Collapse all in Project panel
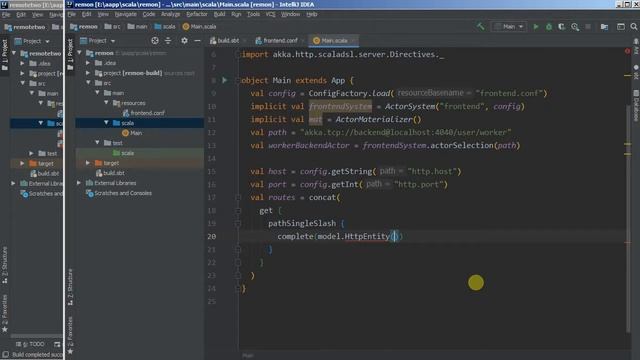The image size is (640, 360). (168, 40)
